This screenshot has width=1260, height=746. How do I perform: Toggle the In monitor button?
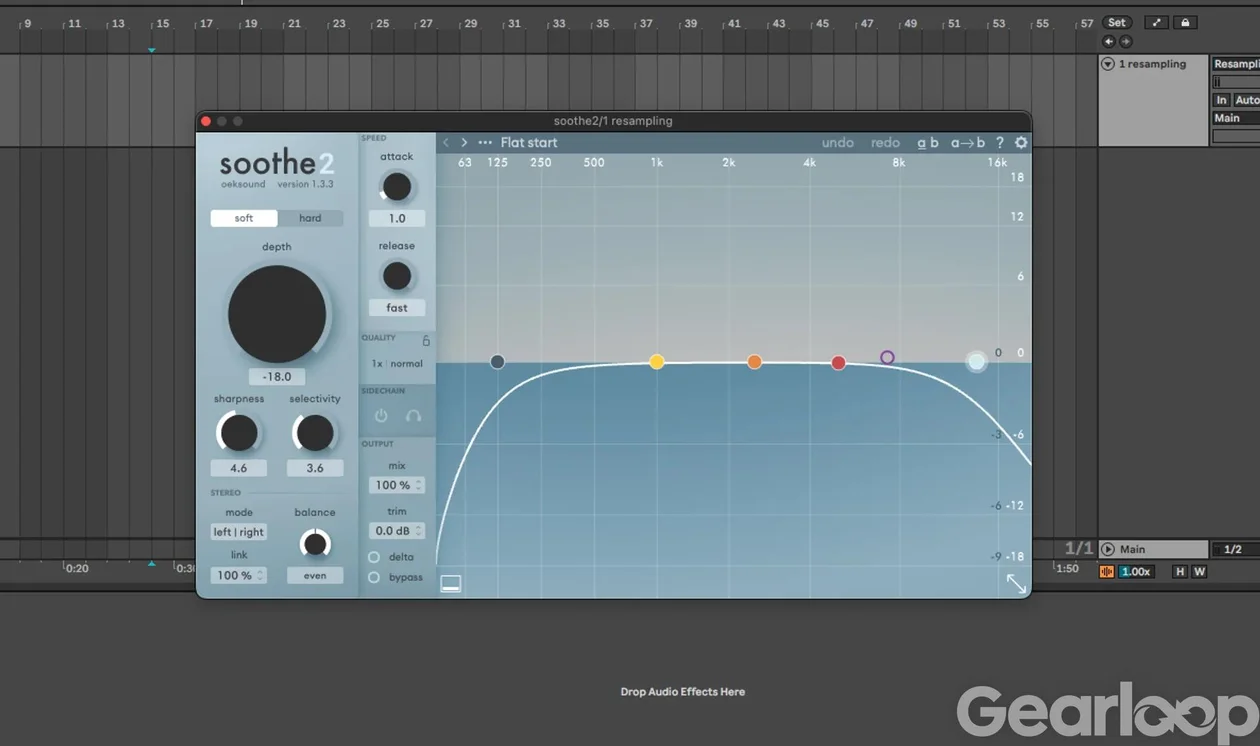pyautogui.click(x=1221, y=100)
